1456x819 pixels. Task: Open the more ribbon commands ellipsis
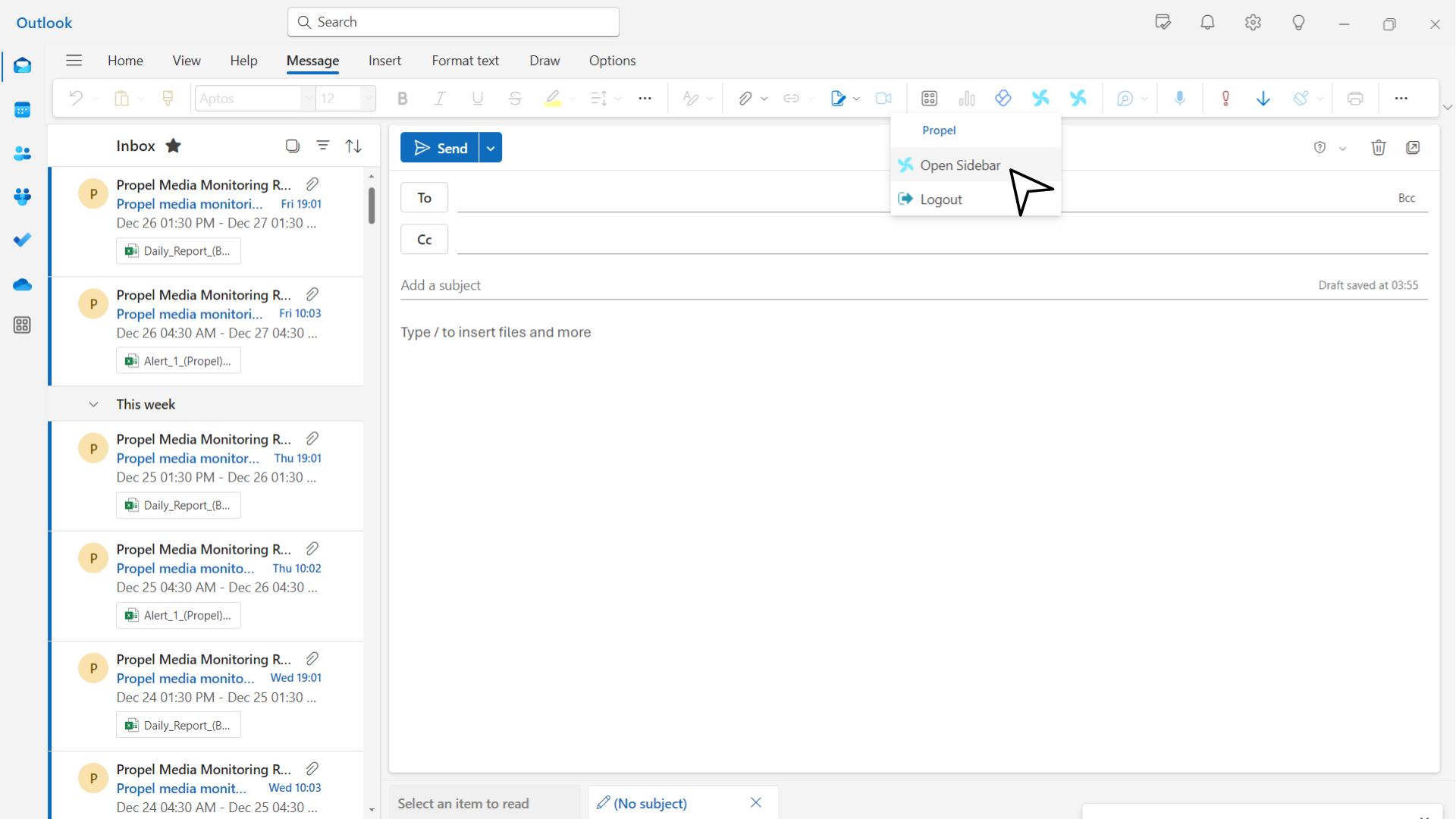1401,99
